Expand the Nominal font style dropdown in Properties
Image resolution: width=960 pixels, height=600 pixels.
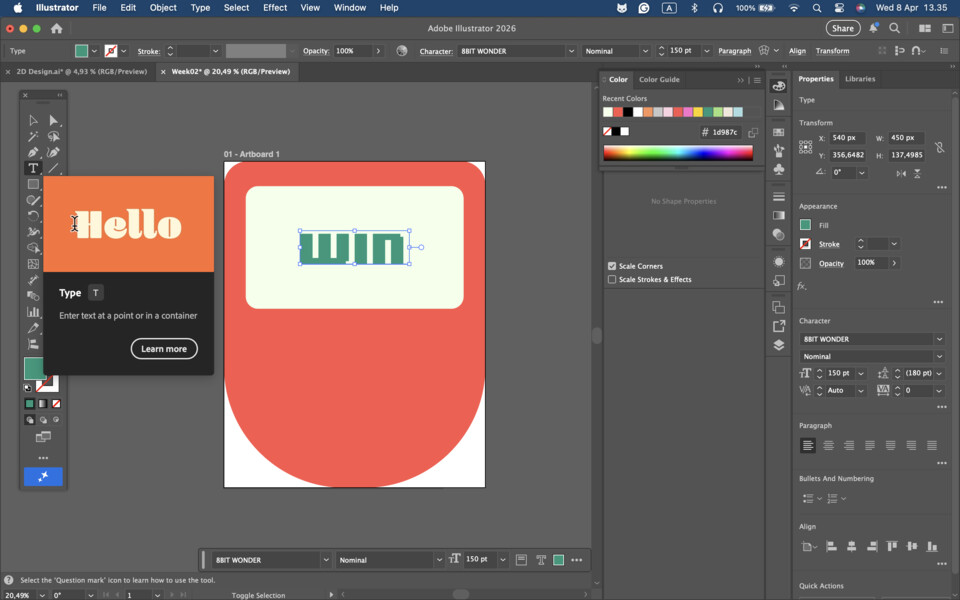[x=939, y=356]
